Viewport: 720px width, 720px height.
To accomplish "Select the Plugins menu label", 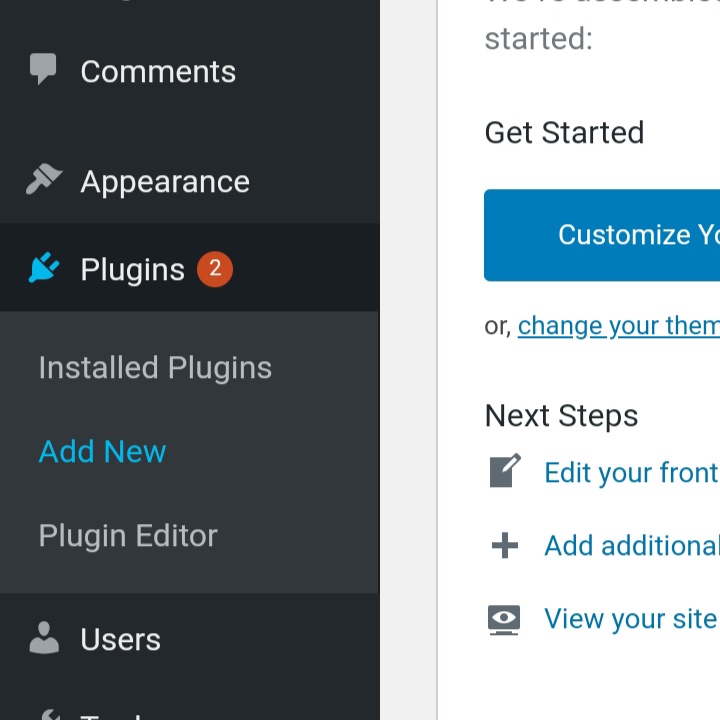I will point(132,270).
